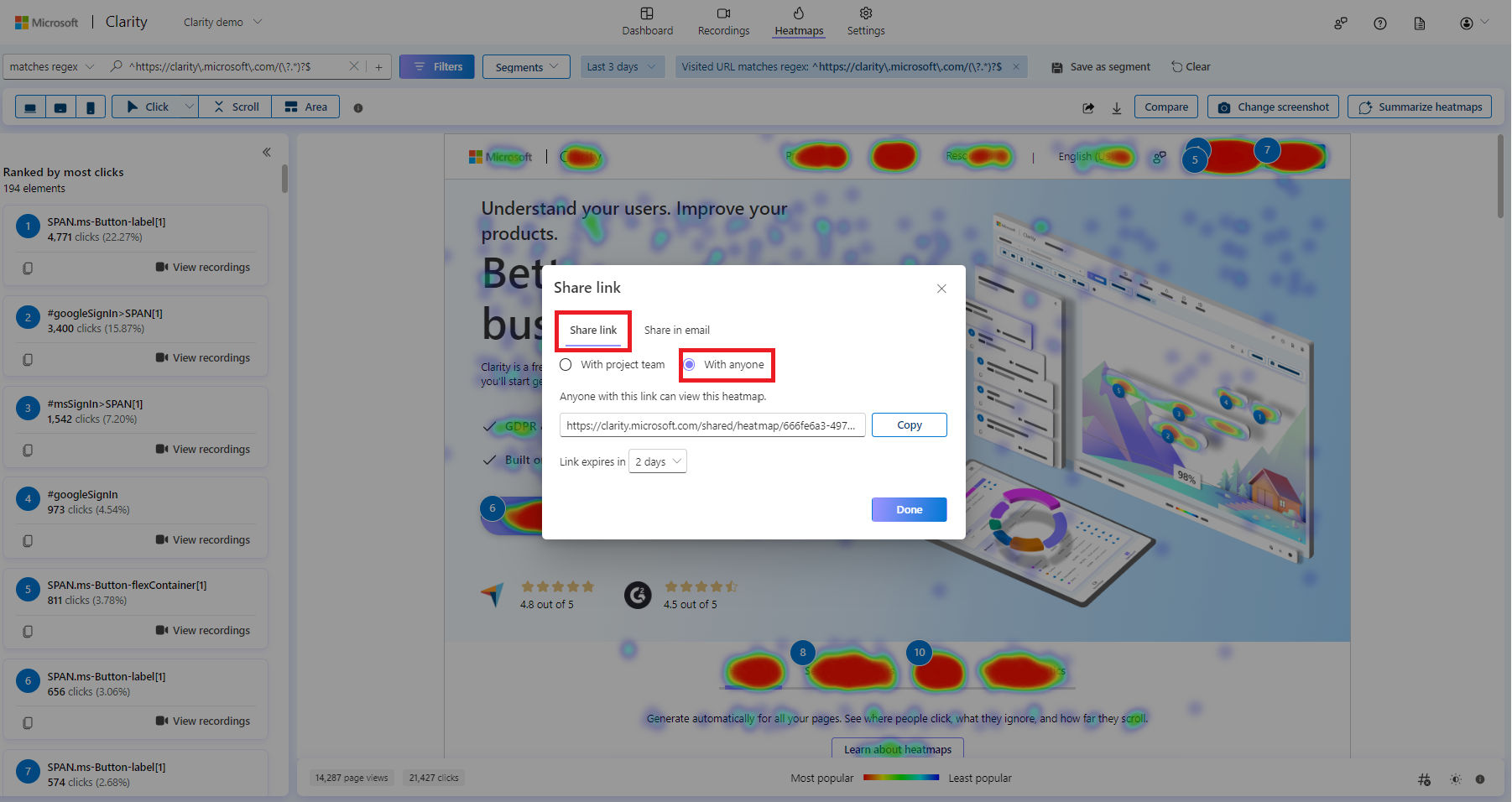Copy selector for #googleSignIn 973 clicks element
This screenshot has width=1512, height=802.
click(x=28, y=541)
